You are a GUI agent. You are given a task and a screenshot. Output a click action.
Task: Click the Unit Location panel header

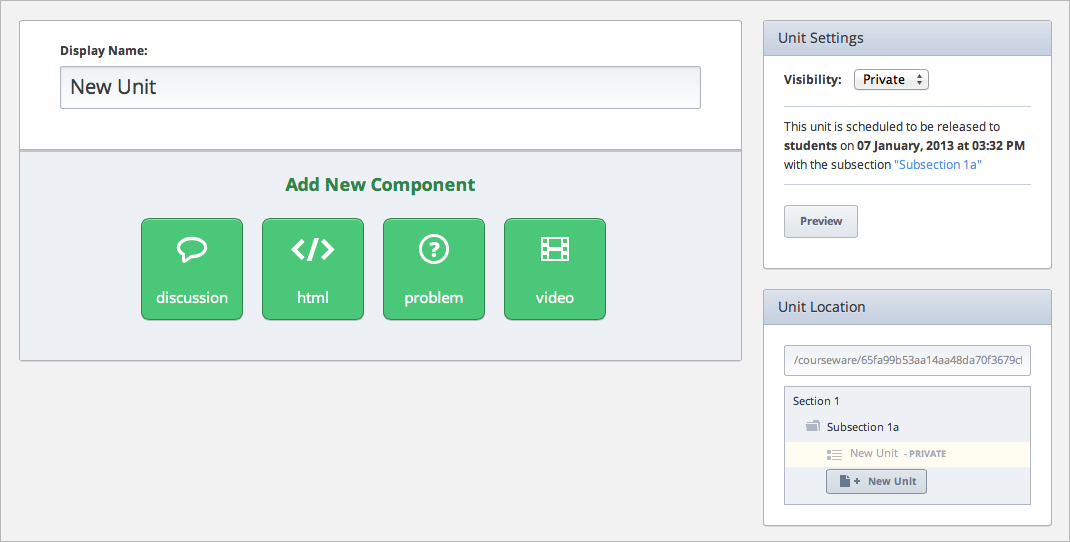tap(907, 307)
